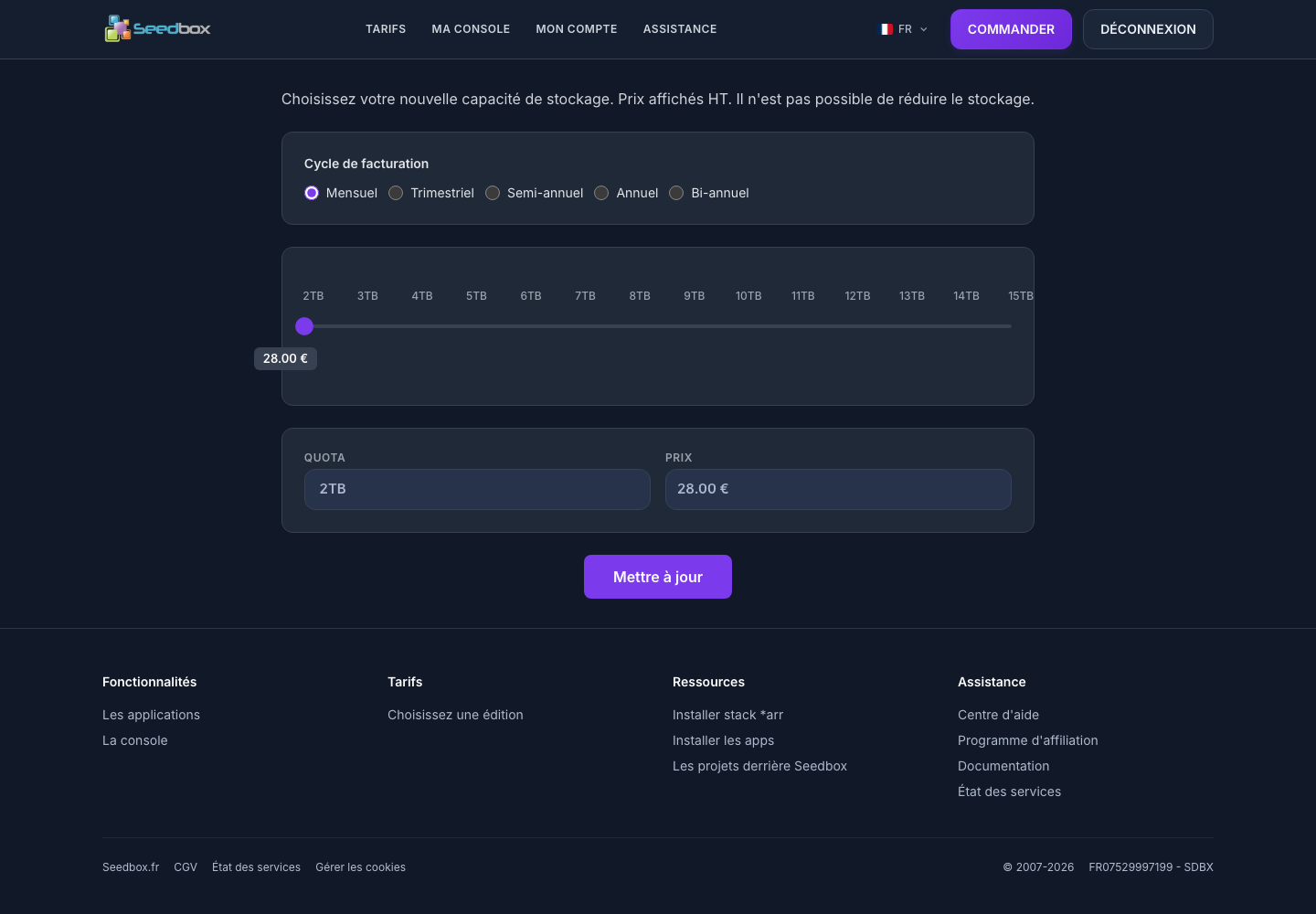Choose the Semi-annuel billing option
The height and width of the screenshot is (914, 1316).
493,193
